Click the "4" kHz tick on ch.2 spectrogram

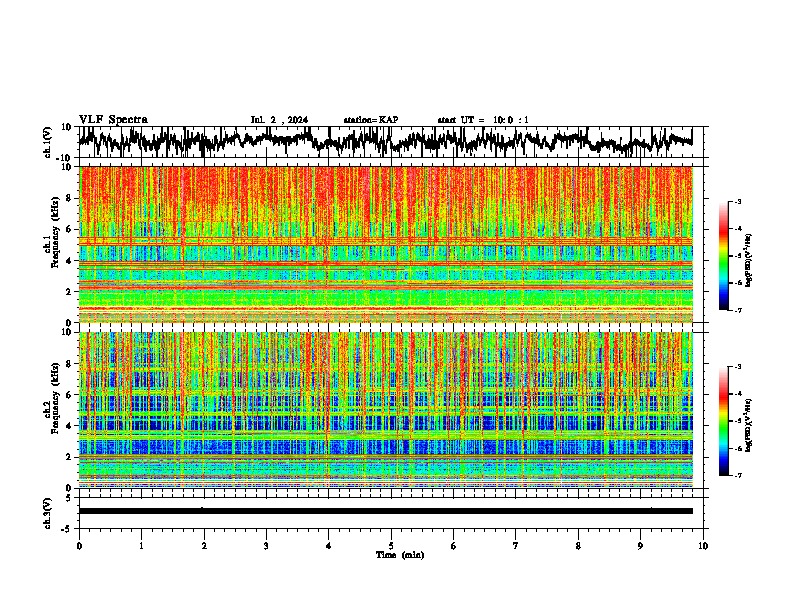[70, 426]
